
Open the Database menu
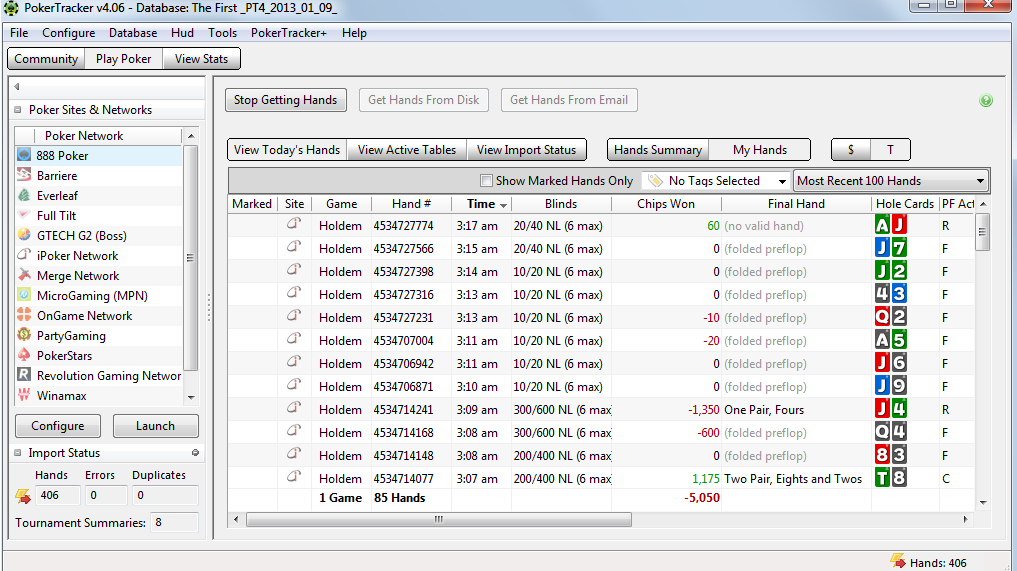click(133, 32)
